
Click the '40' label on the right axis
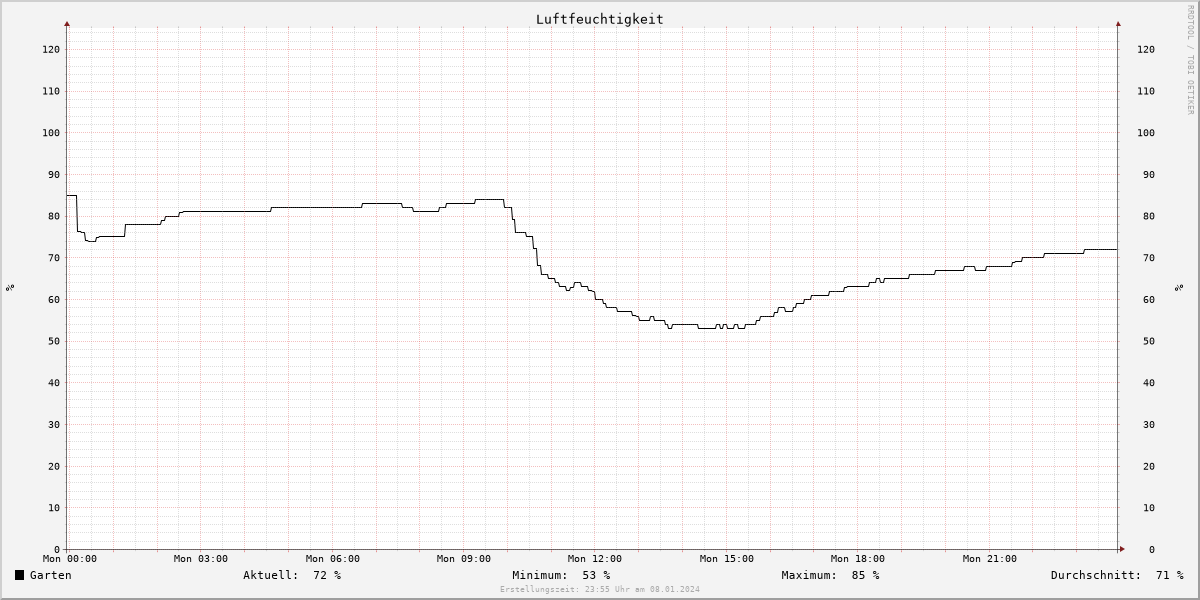pos(1149,383)
